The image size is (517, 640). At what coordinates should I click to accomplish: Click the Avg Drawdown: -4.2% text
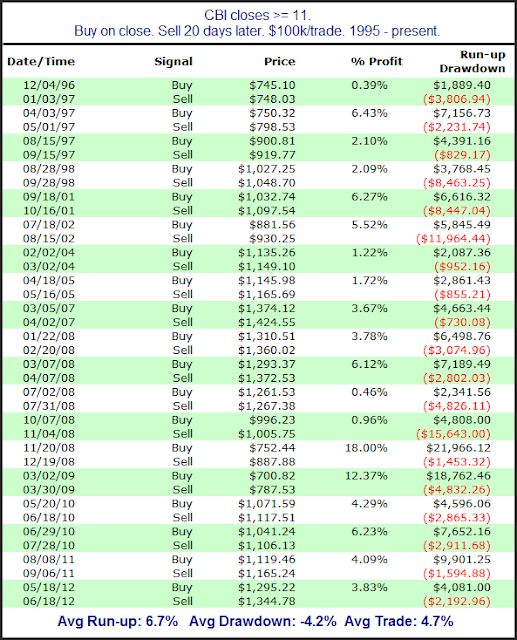point(263,622)
